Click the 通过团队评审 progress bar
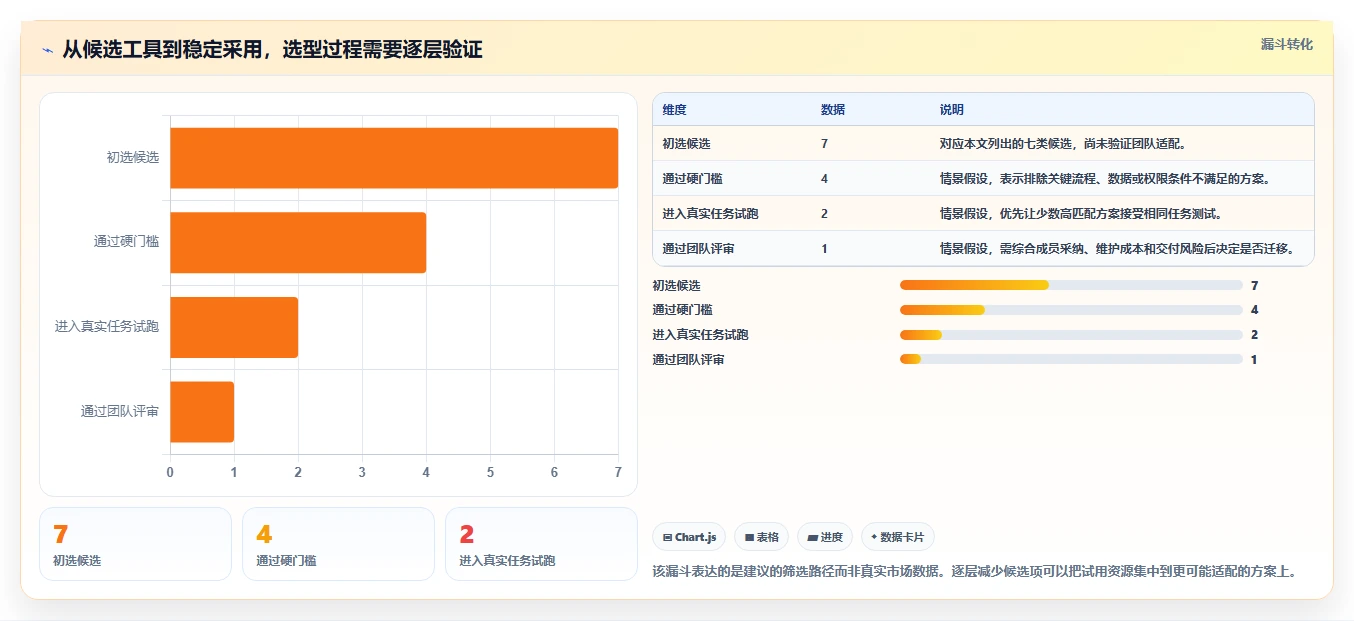Image resolution: width=1354 pixels, height=621 pixels. click(x=1071, y=359)
